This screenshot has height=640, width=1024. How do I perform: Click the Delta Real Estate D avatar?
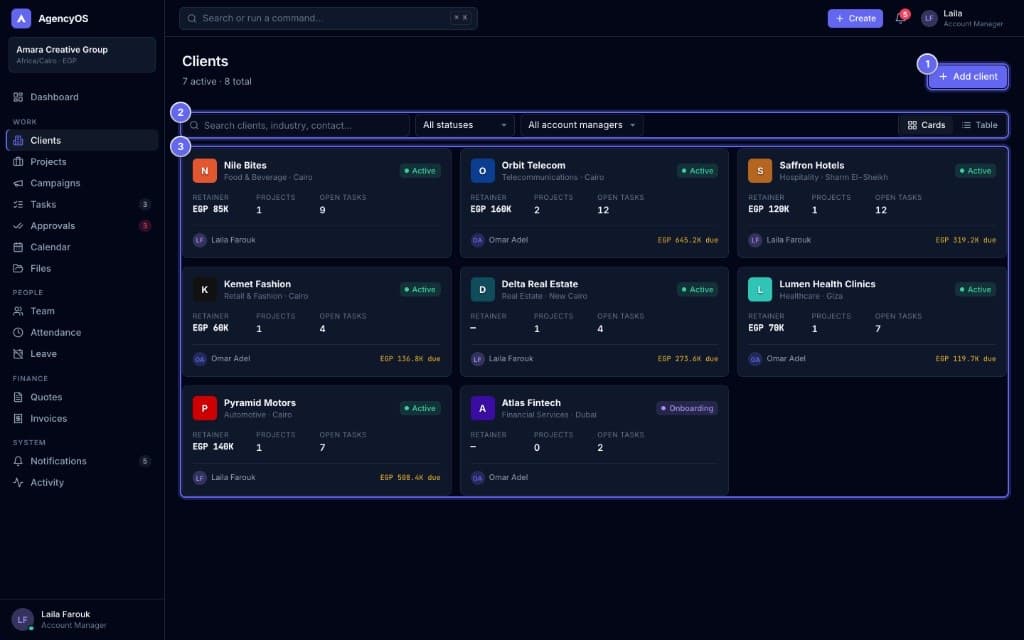point(483,290)
